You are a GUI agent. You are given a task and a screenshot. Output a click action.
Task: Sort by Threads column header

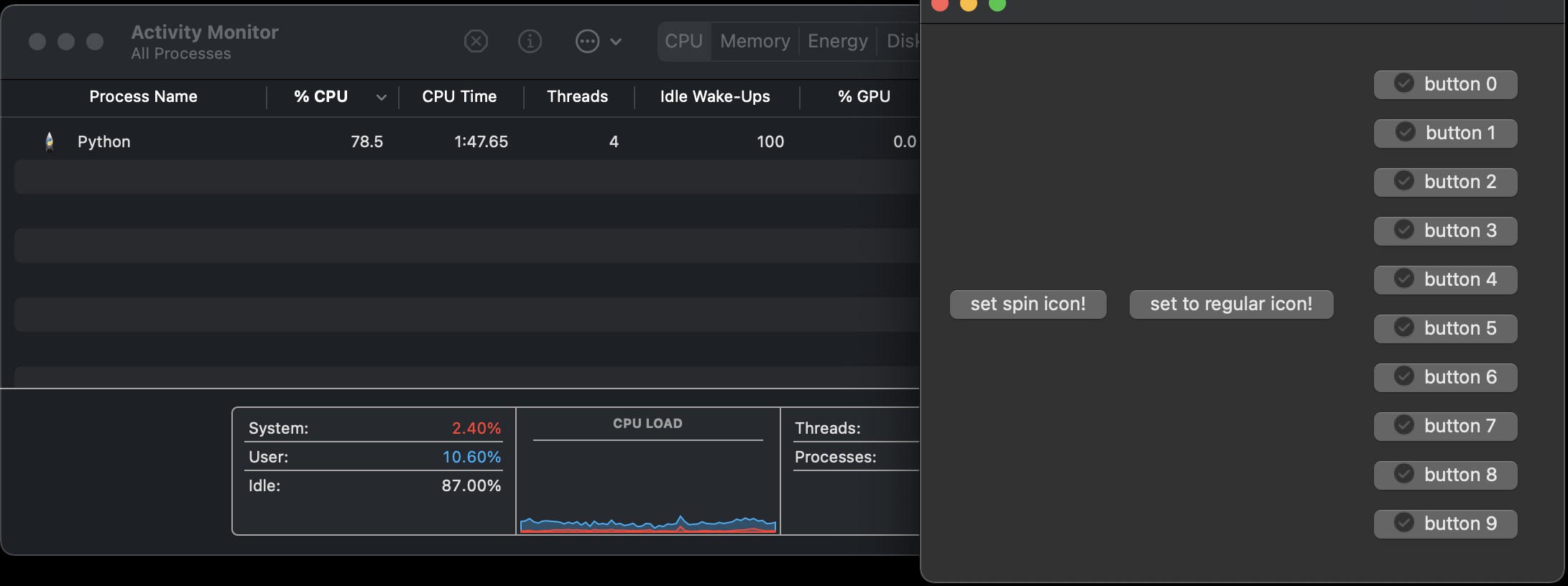point(577,96)
